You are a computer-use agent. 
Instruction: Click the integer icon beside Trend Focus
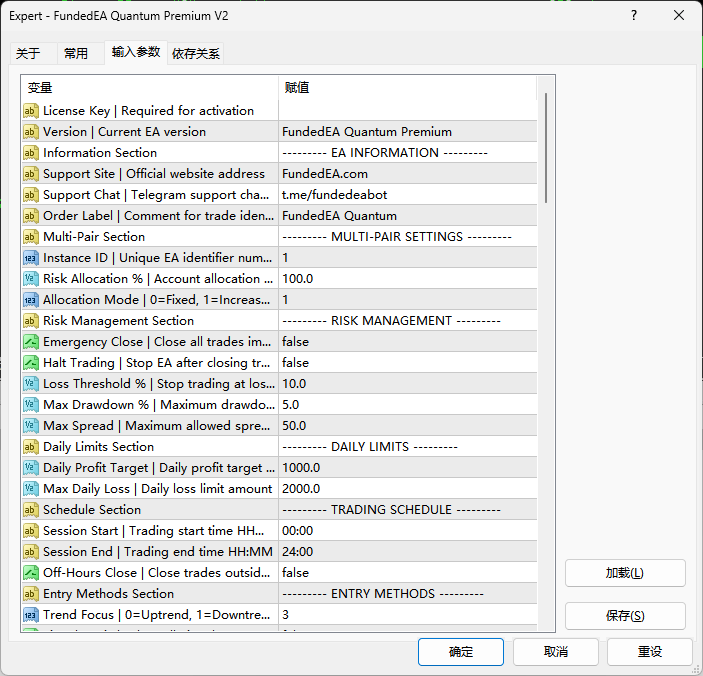(x=31, y=615)
